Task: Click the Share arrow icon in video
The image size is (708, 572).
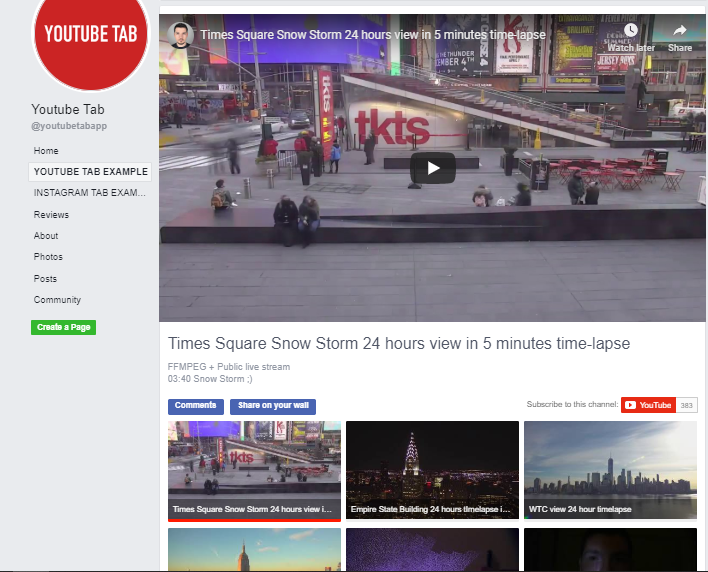Action: pyautogui.click(x=680, y=30)
